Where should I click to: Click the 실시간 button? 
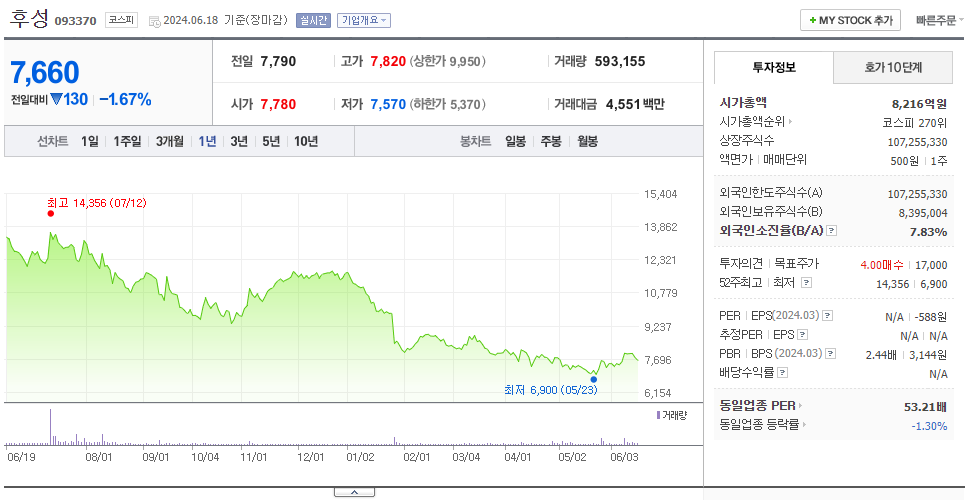click(x=313, y=20)
